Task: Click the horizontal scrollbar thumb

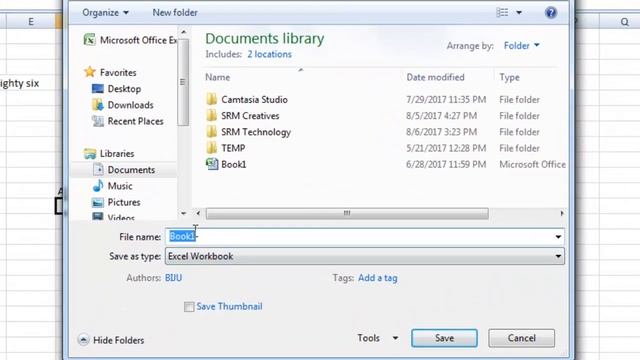Action: [347, 213]
